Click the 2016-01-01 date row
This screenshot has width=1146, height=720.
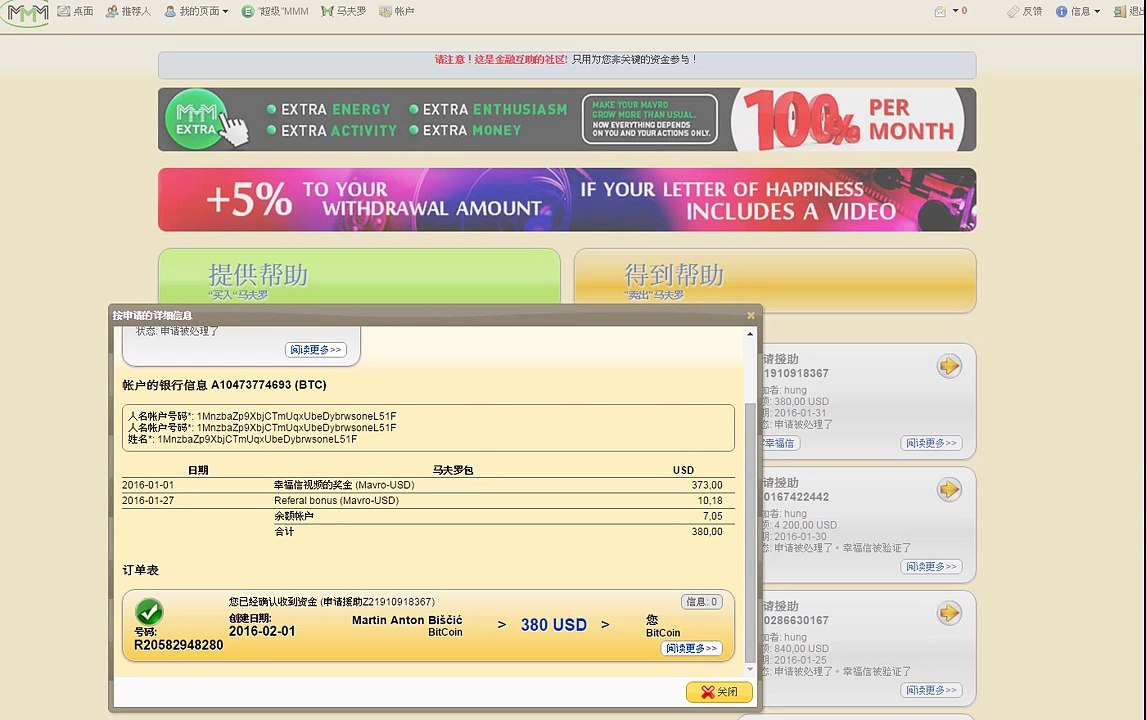(428, 485)
